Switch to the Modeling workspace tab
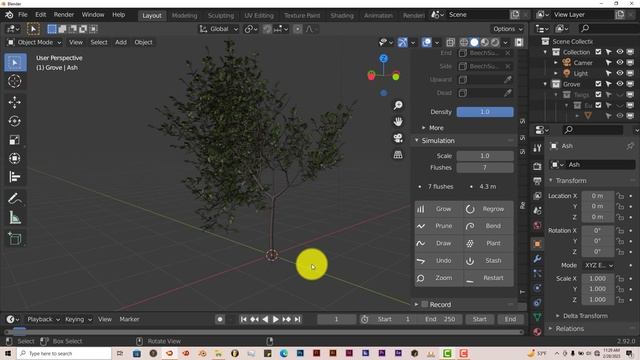This screenshot has height=360, width=640. point(184,16)
